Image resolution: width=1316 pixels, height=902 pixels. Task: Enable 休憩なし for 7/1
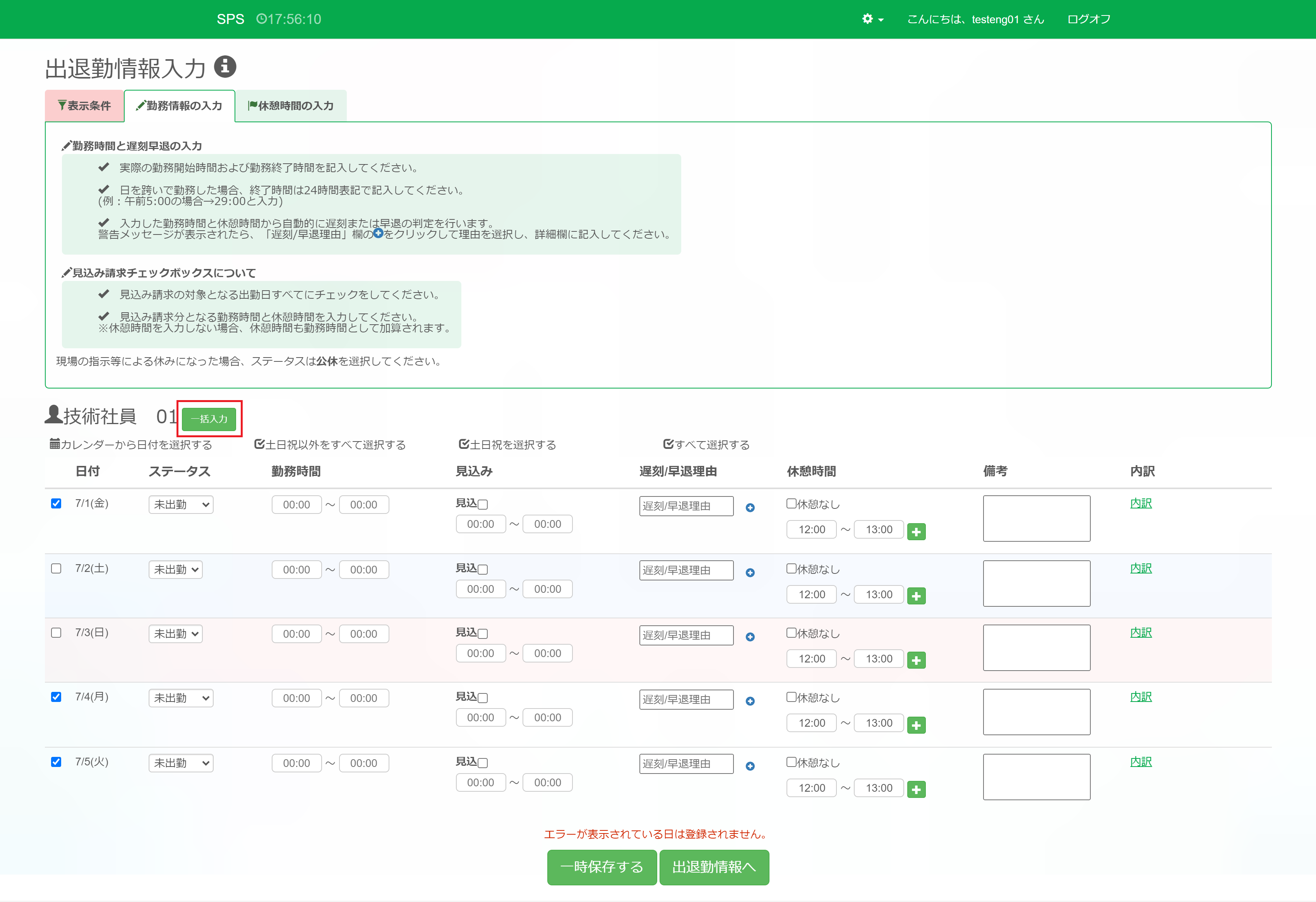coord(791,504)
